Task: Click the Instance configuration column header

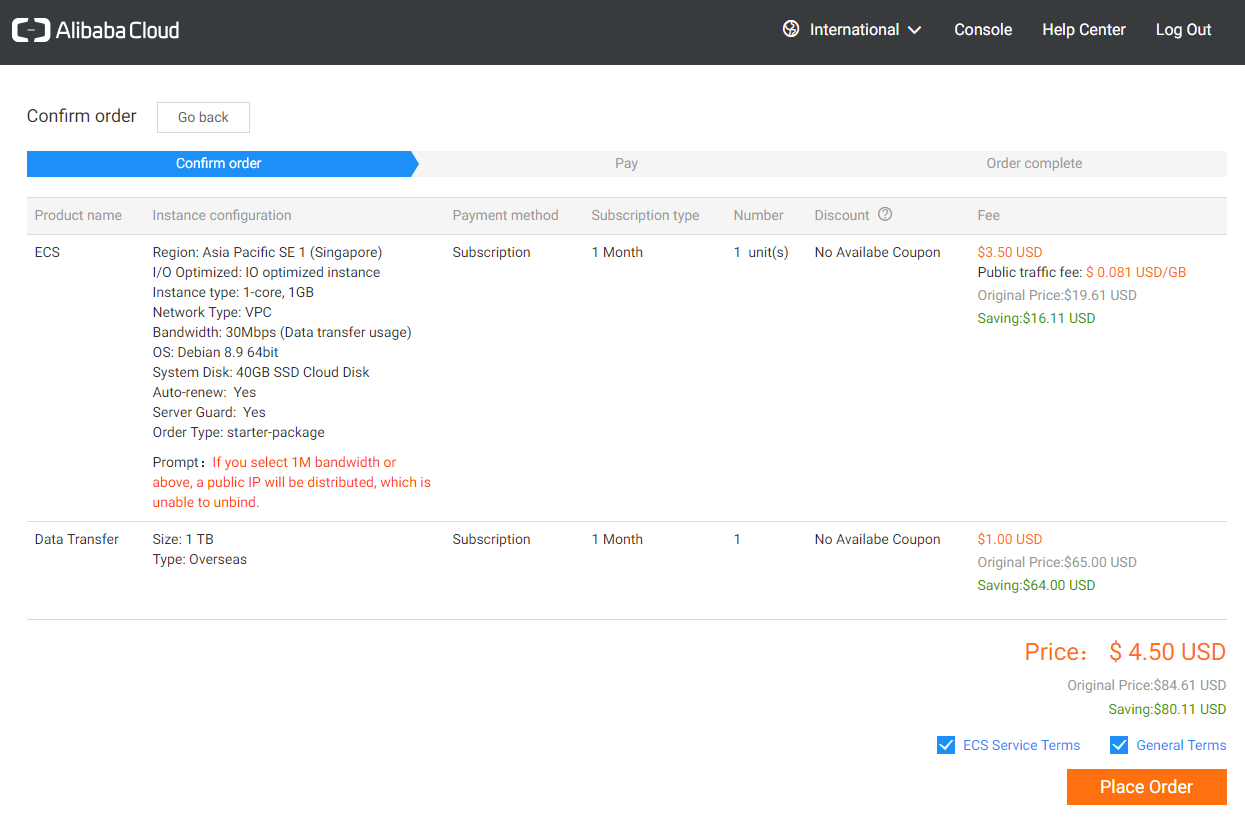Action: 222,215
